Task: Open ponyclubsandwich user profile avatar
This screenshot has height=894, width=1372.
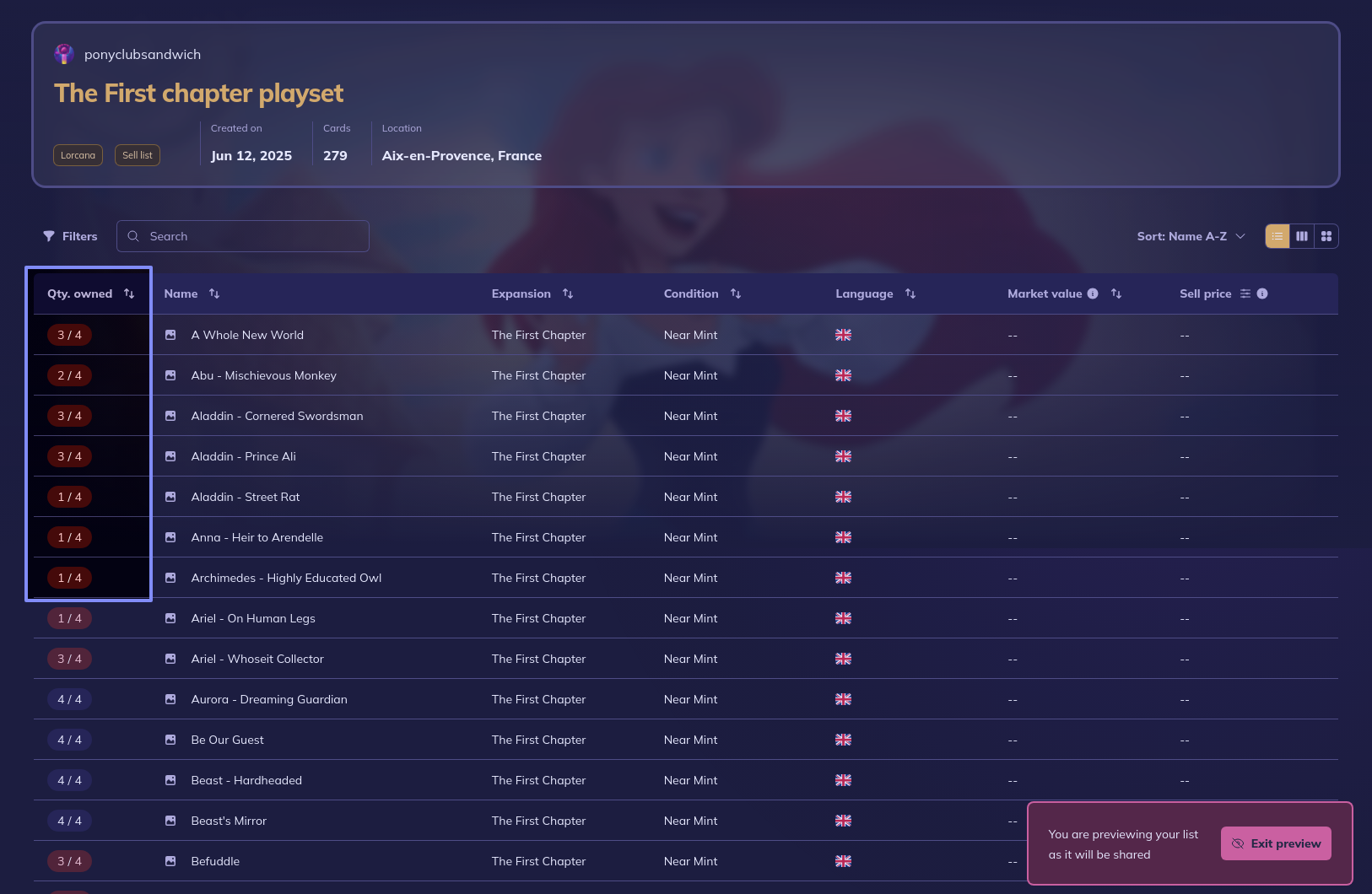Action: pos(64,54)
